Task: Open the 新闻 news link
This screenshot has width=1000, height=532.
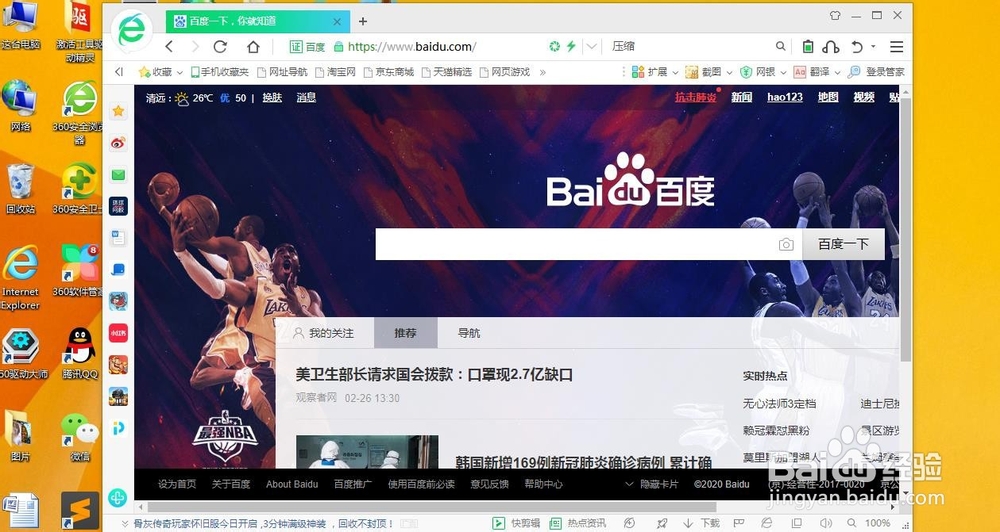Action: point(742,97)
